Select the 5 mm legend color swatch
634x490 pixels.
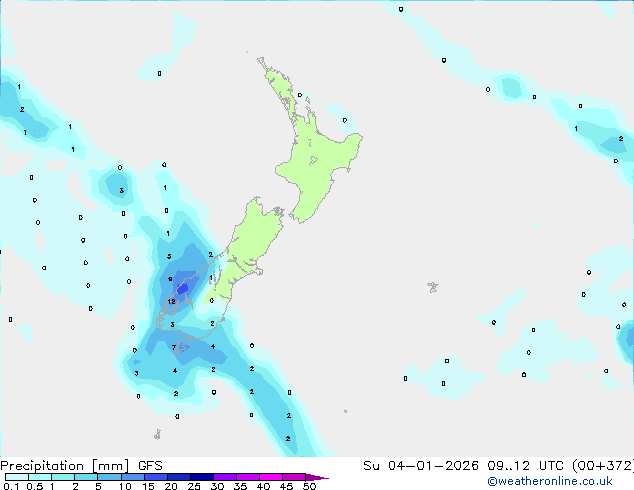click(x=109, y=477)
